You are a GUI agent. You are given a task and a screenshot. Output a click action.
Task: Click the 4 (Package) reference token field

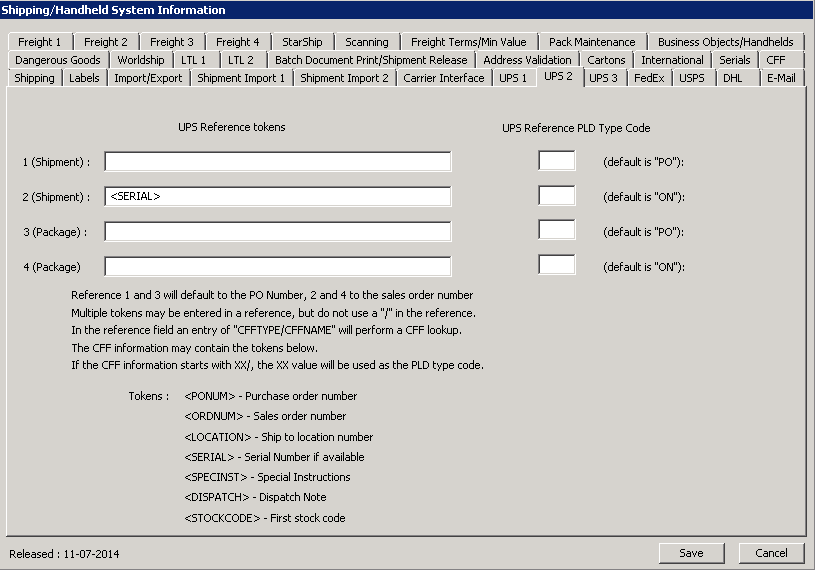point(278,267)
